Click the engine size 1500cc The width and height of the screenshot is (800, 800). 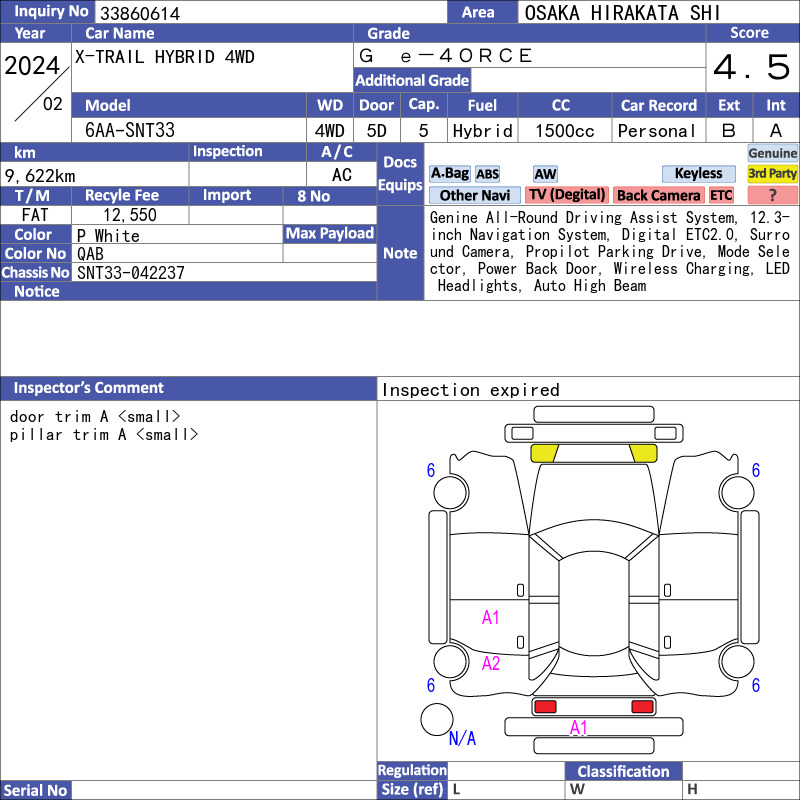pos(565,131)
